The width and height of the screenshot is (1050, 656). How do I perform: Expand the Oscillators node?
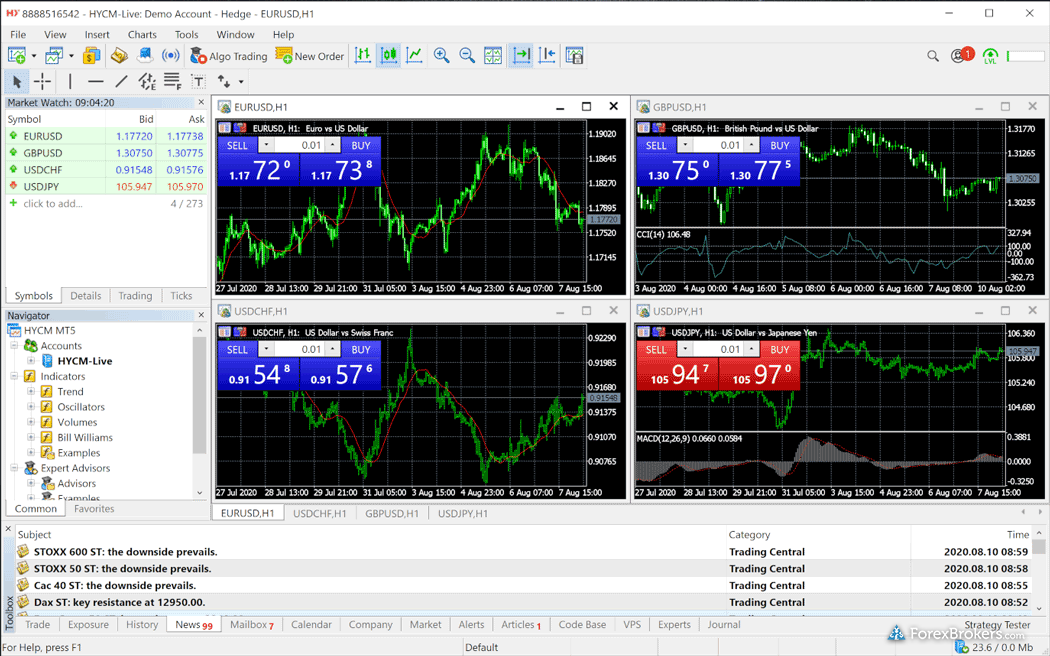(x=31, y=407)
